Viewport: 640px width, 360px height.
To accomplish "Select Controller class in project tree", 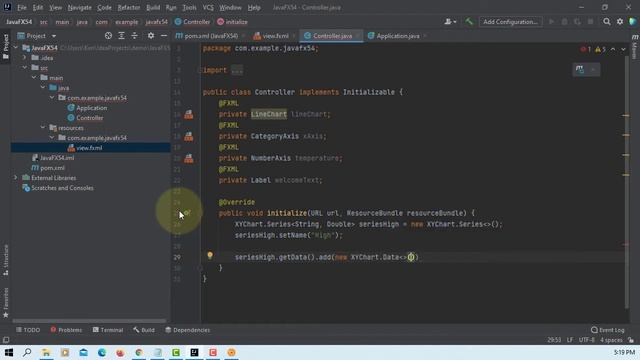I will coord(89,118).
